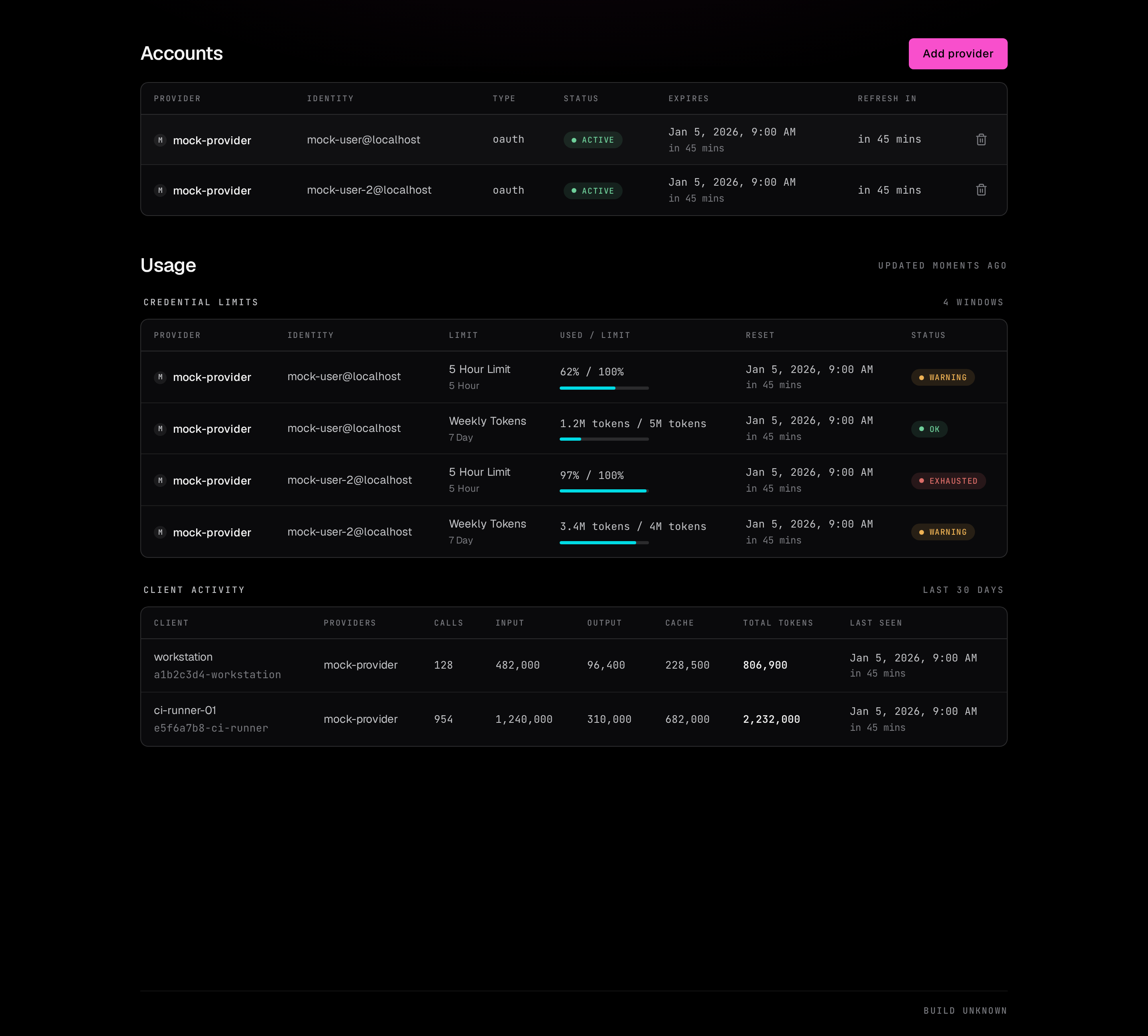Viewport: 1148px width, 1036px height.
Task: Click the 682,000 cache value
Action: tap(687, 719)
